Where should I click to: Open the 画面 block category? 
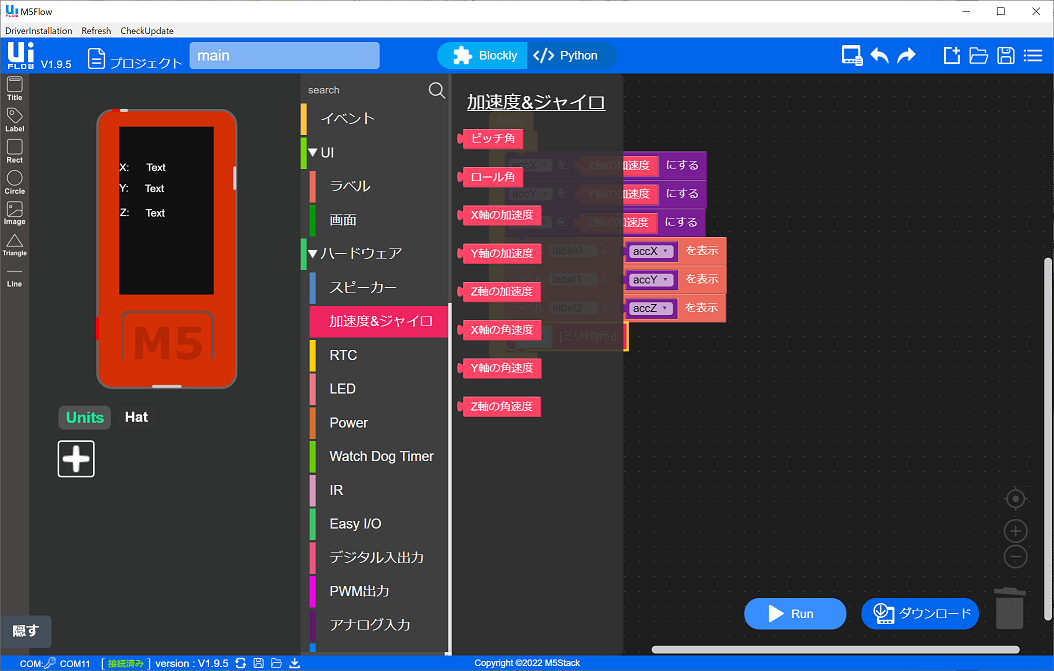pyautogui.click(x=378, y=220)
